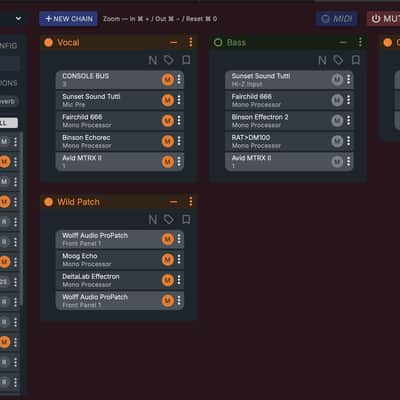Click the MIDI button
This screenshot has height=400, width=400.
pyautogui.click(x=337, y=19)
